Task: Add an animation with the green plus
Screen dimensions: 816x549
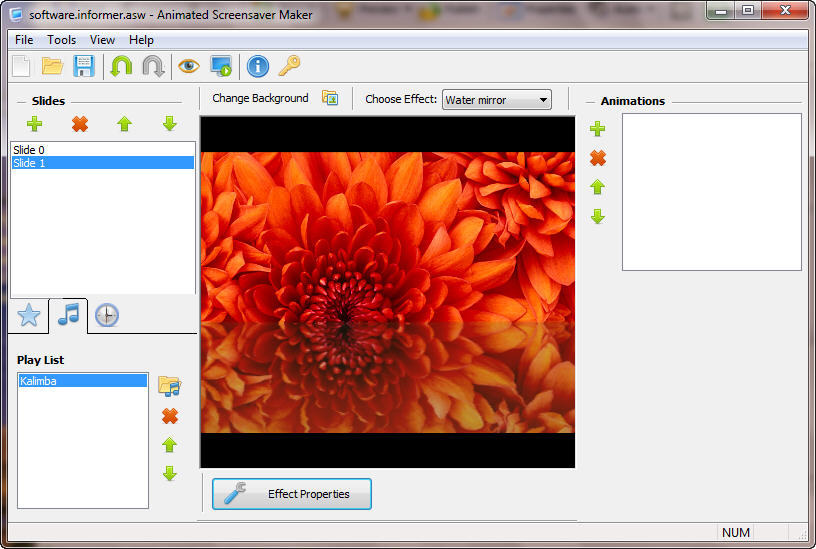Action: coord(598,129)
